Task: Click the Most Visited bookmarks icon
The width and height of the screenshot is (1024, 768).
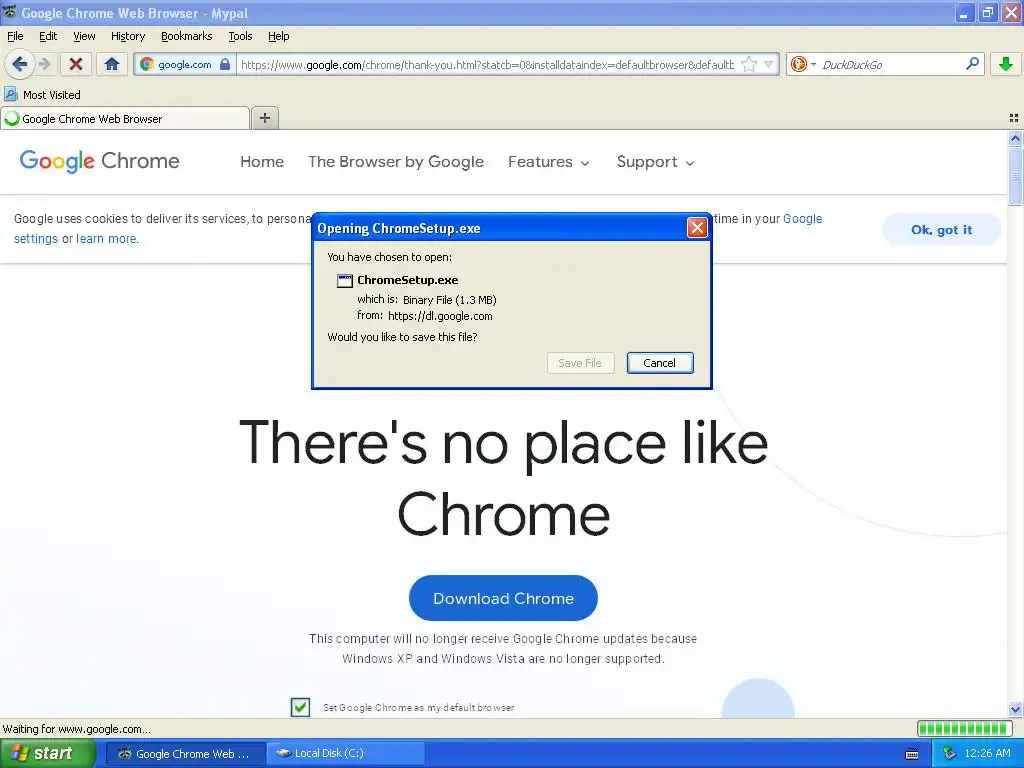Action: (x=10, y=94)
